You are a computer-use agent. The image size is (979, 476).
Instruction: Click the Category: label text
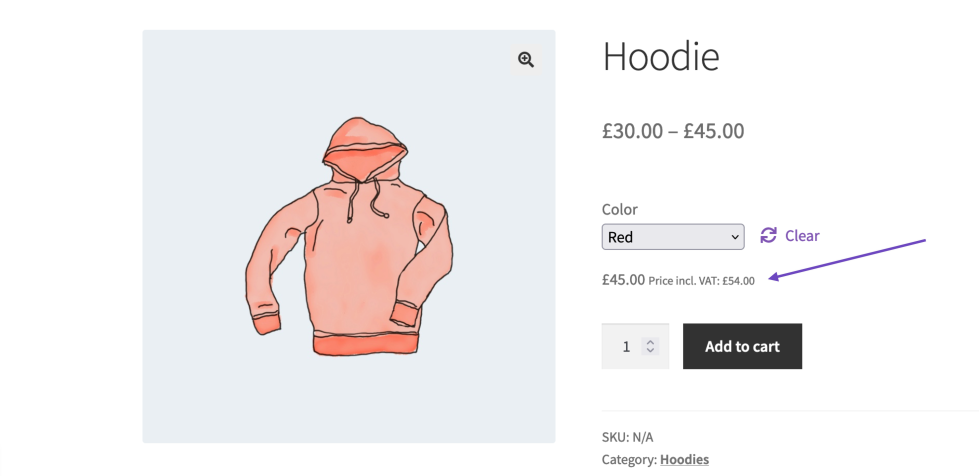coord(629,460)
